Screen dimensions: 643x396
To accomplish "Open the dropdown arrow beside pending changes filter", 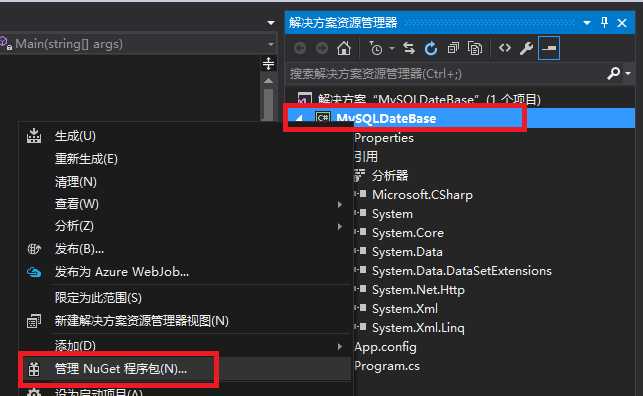I will tap(392, 48).
